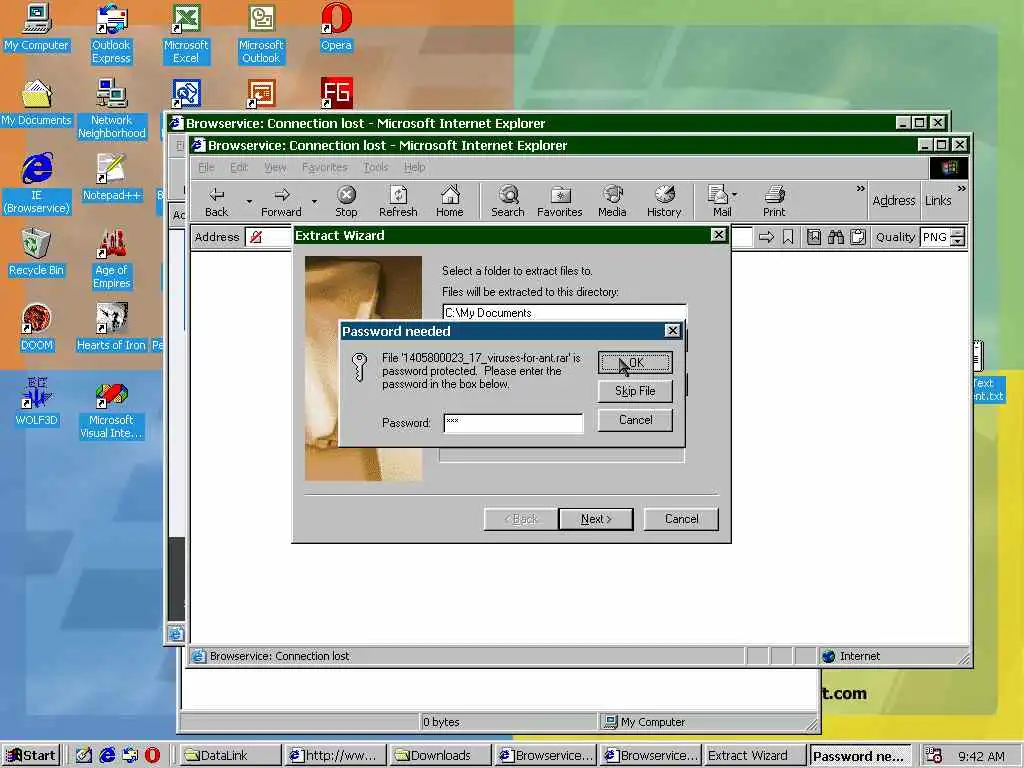This screenshot has width=1024, height=768.
Task: Open the Back history dropdown arrow
Action: (249, 202)
